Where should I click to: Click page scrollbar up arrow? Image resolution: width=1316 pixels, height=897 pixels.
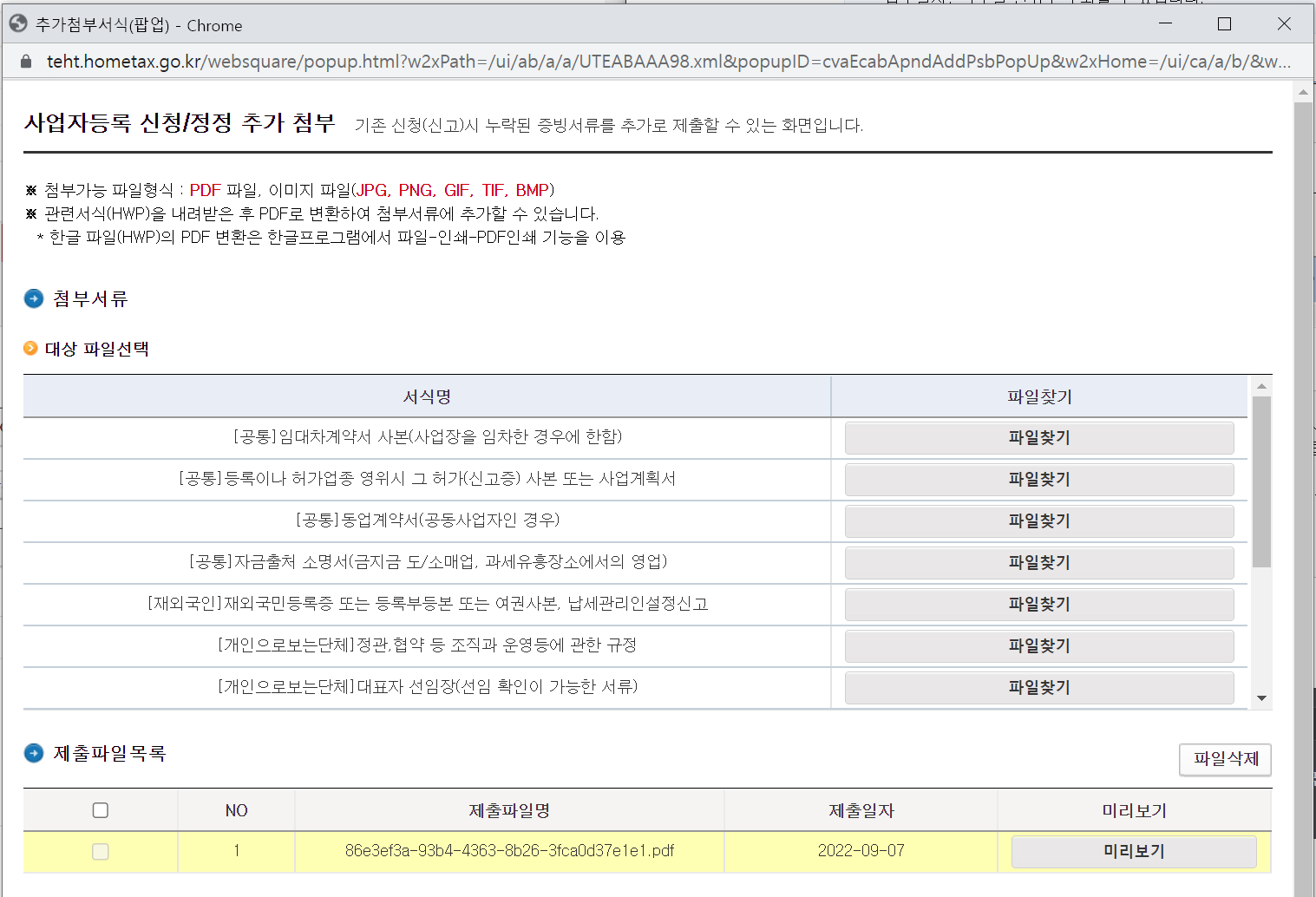pos(1303,91)
